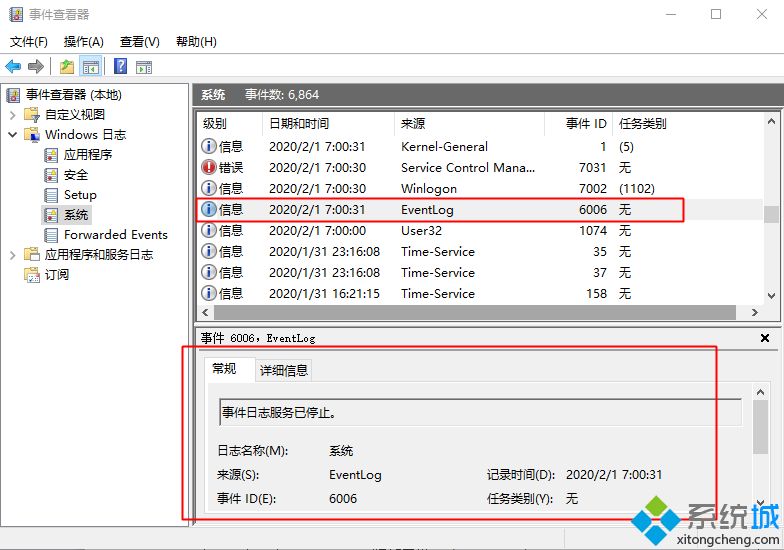Viewport: 784px width, 550px height.
Task: Sort by the 级别 column header
Action: tap(230, 124)
